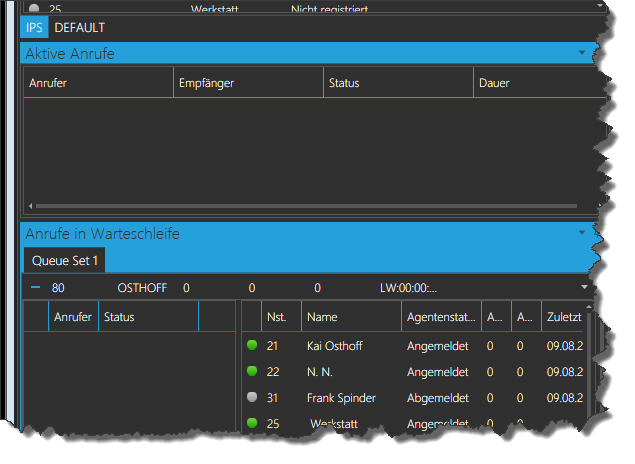Image resolution: width=635 pixels, height=464 pixels.
Task: Select agent name Frank Spinder
Action: (x=341, y=398)
